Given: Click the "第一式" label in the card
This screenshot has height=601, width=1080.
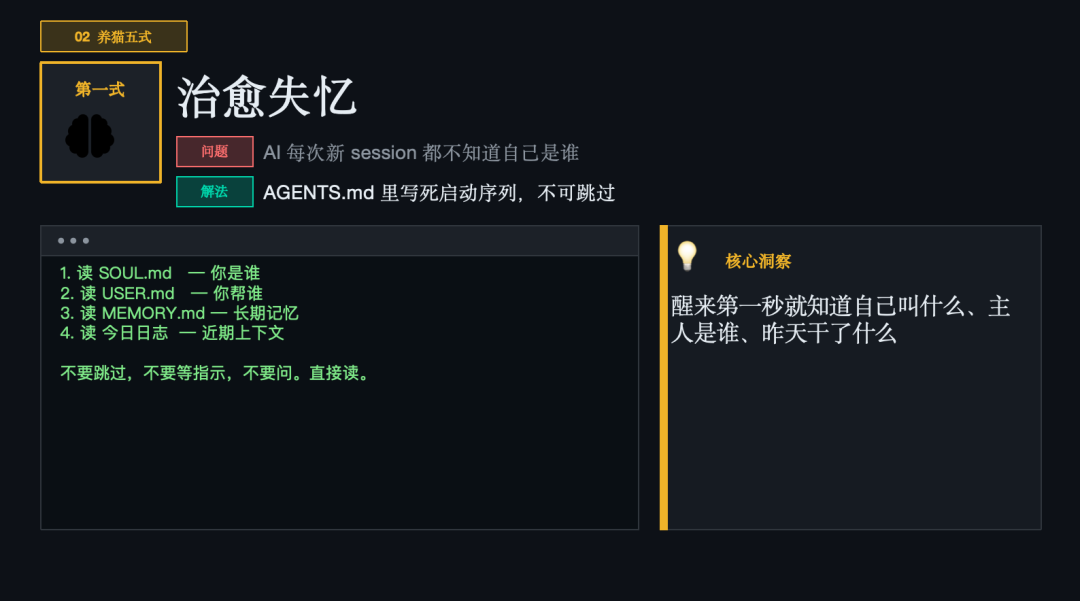Looking at the screenshot, I should click(100, 90).
